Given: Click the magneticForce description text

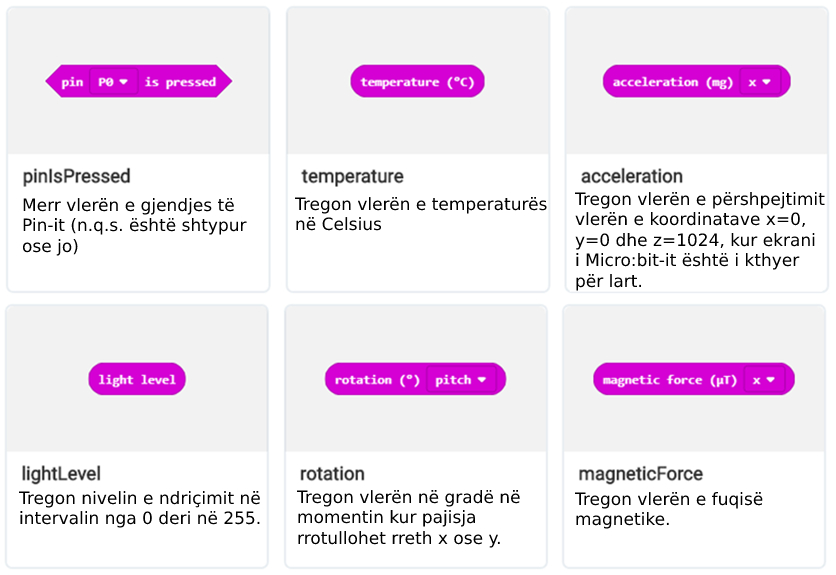Looking at the screenshot, I should pos(668,509).
